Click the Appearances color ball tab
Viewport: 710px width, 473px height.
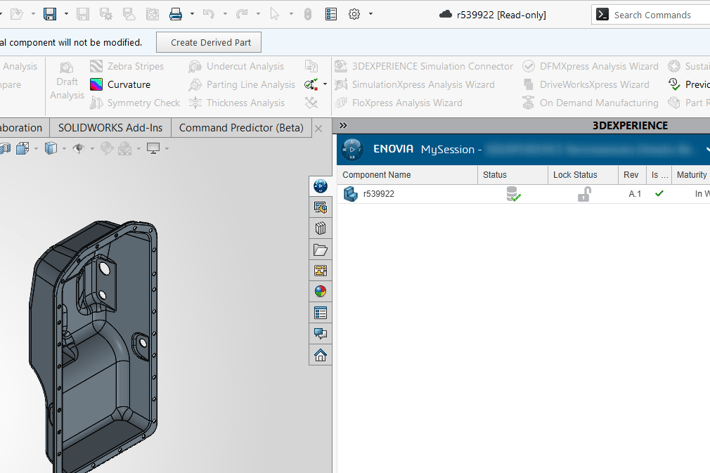point(320,292)
